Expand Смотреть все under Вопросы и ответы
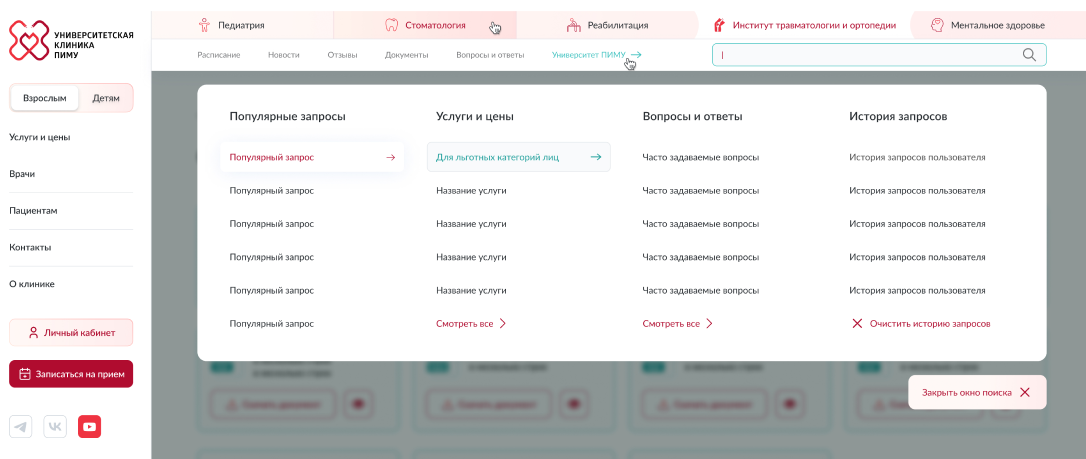Viewport: 1086px width, 459px height. [677, 324]
